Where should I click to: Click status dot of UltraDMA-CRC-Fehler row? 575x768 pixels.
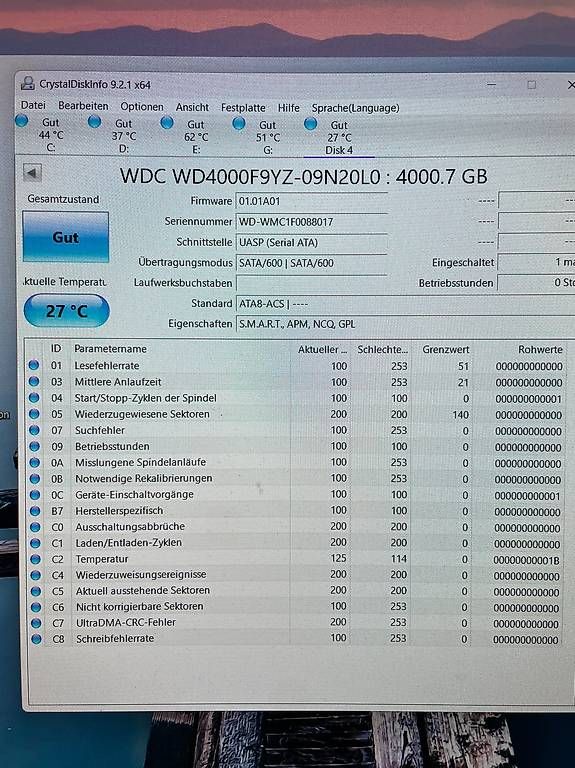[x=36, y=623]
